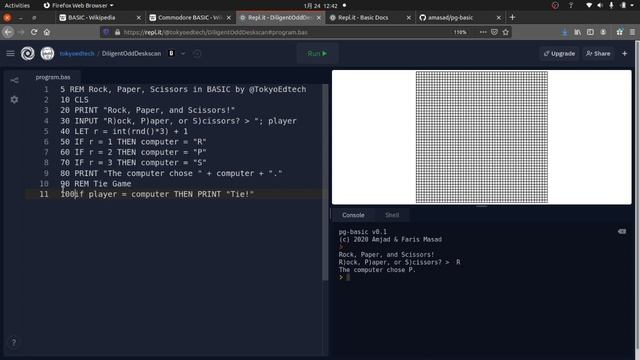Select the program.bas file tab

pos(53,77)
